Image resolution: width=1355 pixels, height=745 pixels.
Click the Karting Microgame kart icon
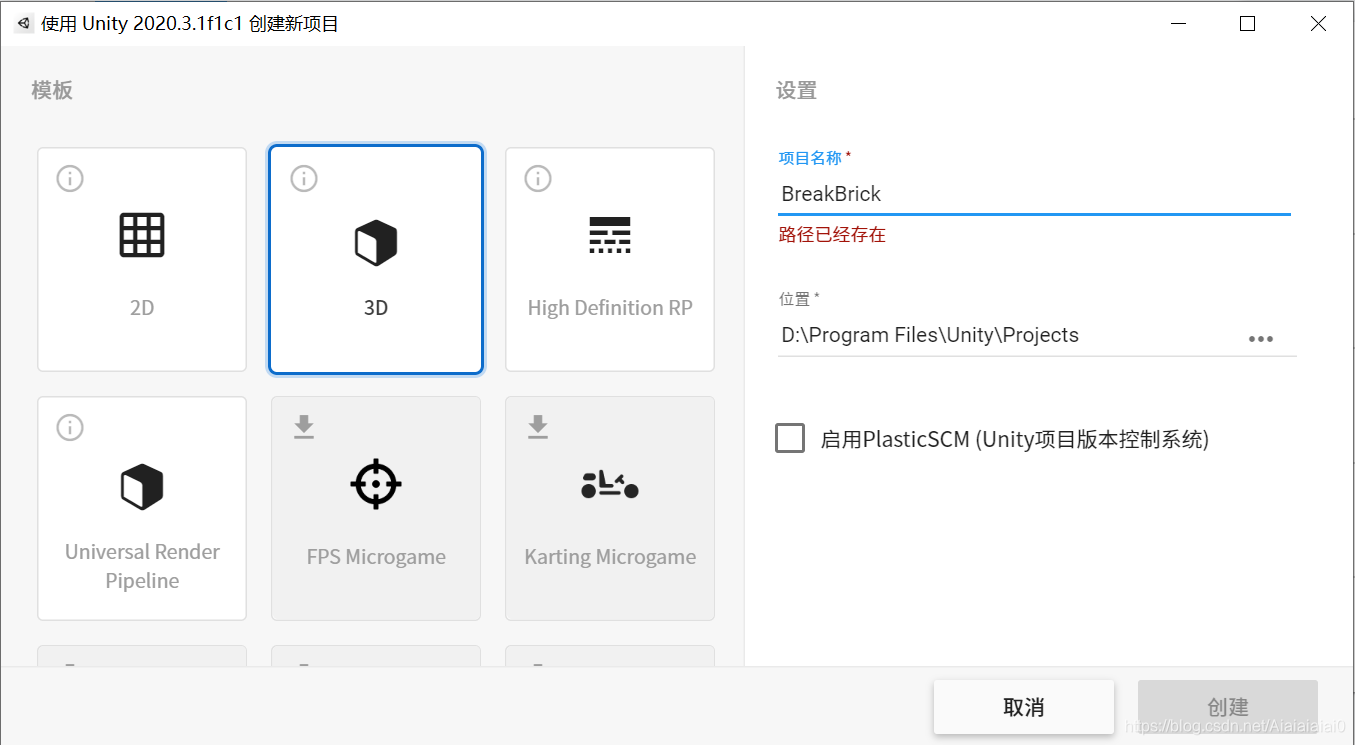610,484
